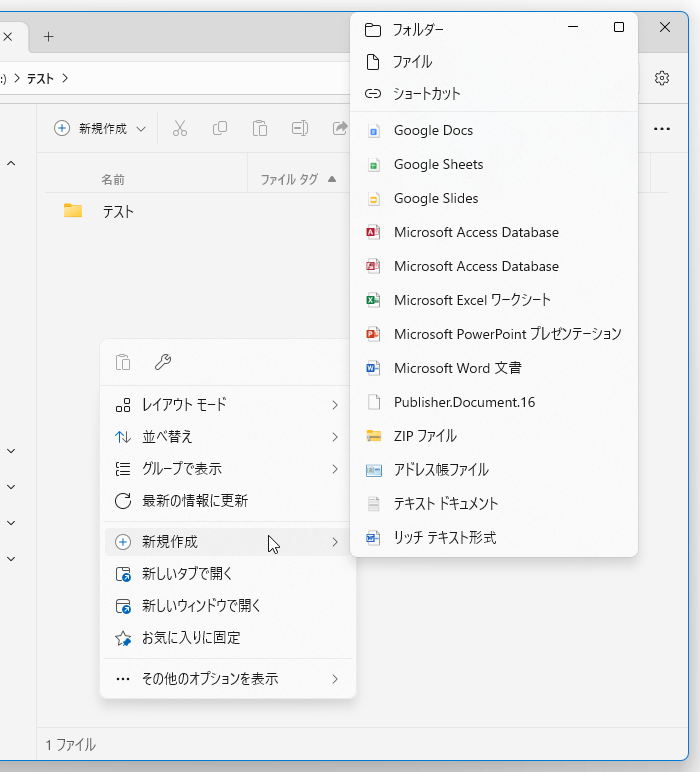This screenshot has height=772, width=700.
Task: Select 新規作成 in context menu
Action: click(227, 542)
